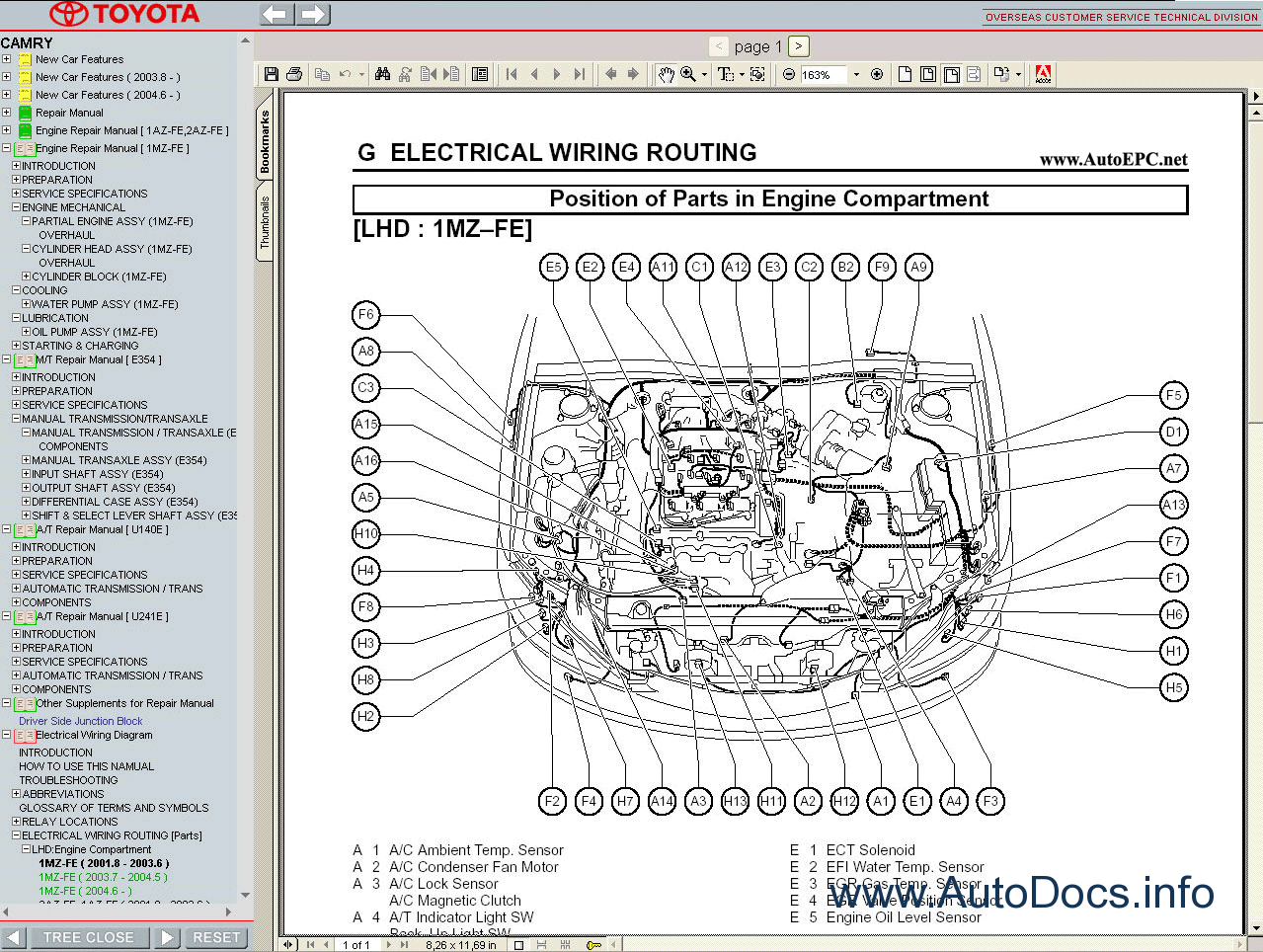The width and height of the screenshot is (1263, 952).
Task: Select continuous facing layout in status bar
Action: pyautogui.click(x=566, y=945)
